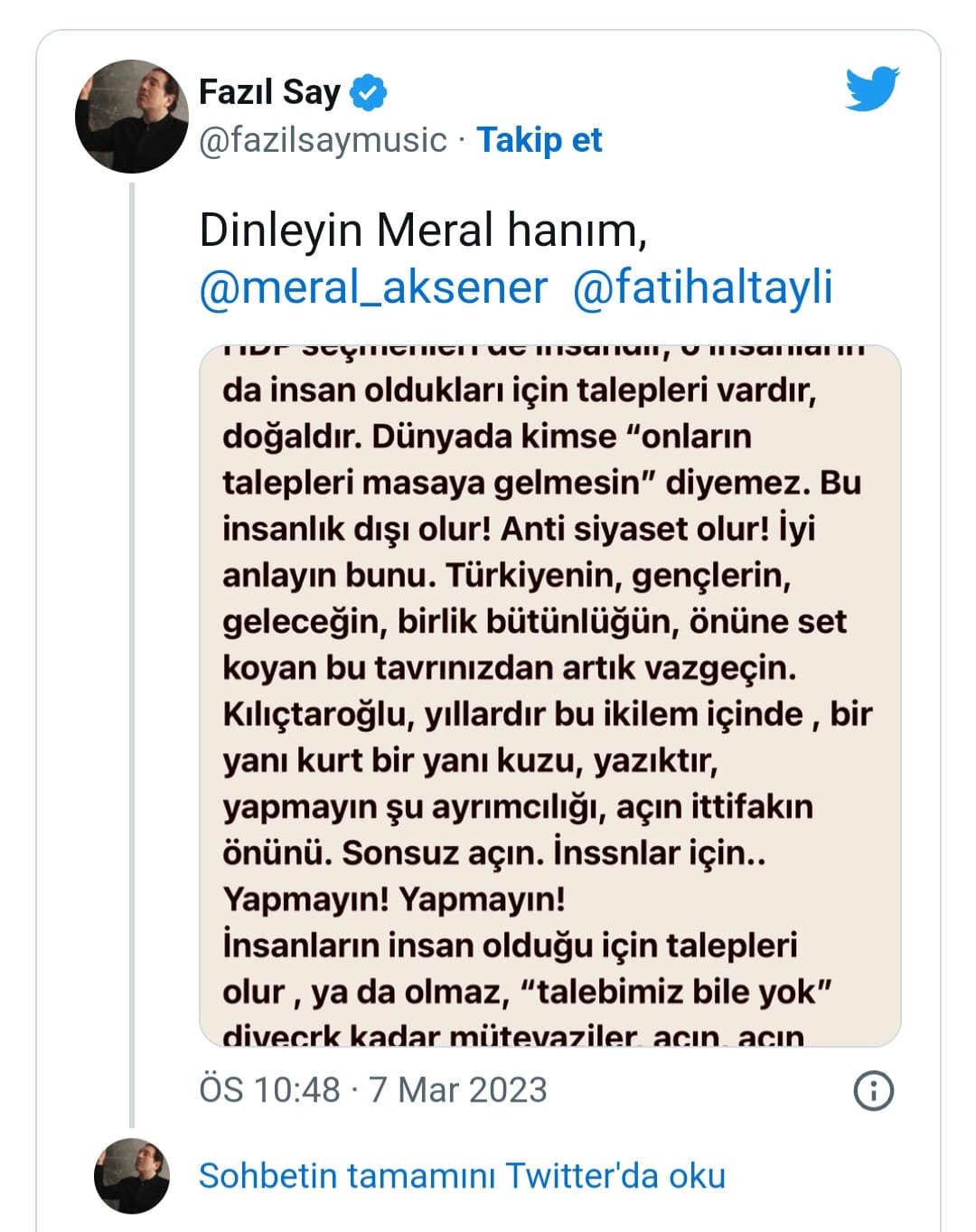The width and height of the screenshot is (976, 1232).
Task: Open the embedded text screenshot image
Action: pyautogui.click(x=549, y=696)
